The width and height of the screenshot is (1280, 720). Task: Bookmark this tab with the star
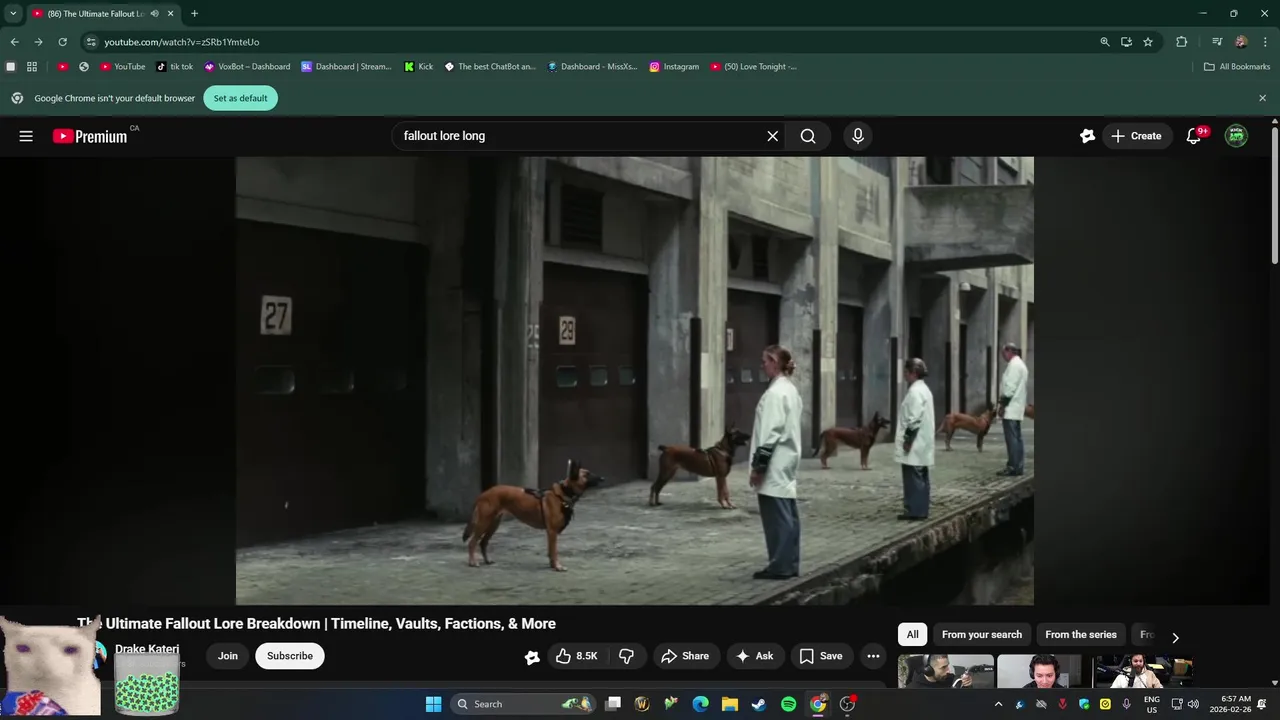click(1148, 42)
